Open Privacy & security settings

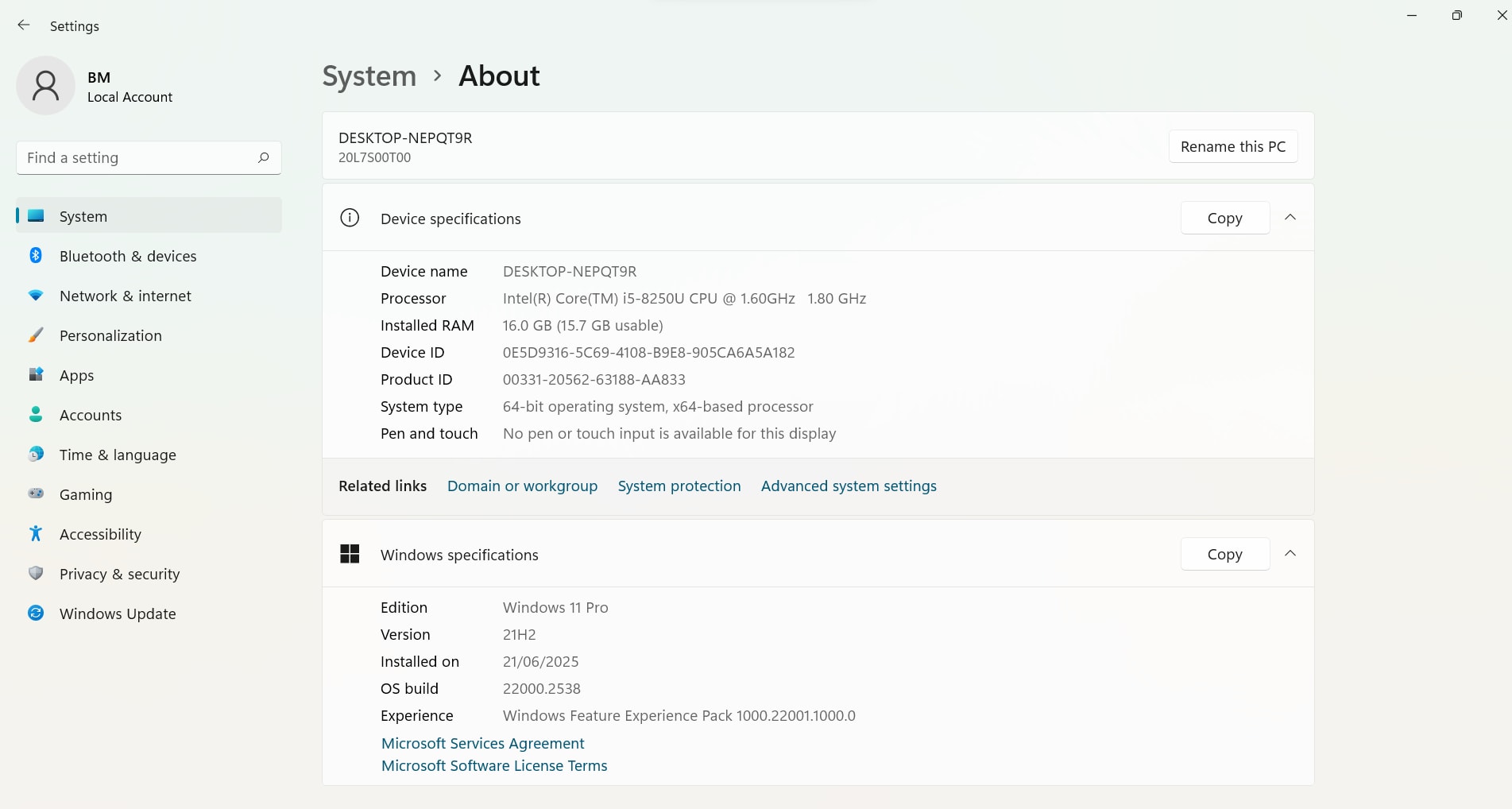149,574
